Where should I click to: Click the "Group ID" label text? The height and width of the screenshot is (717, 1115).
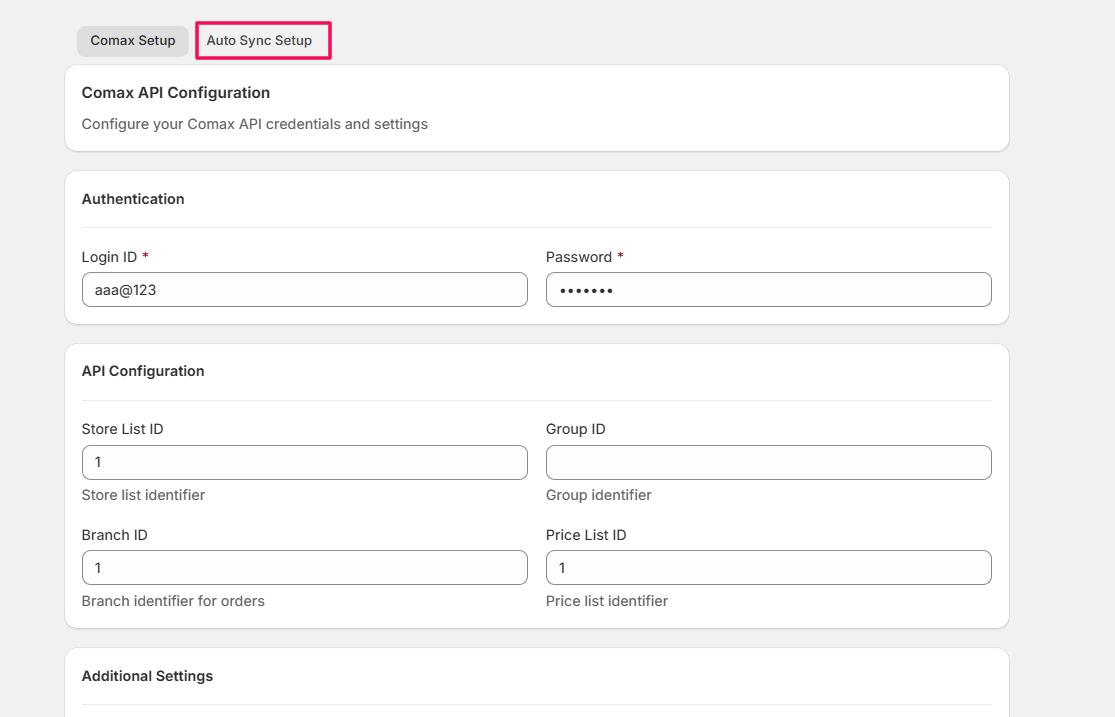click(575, 429)
